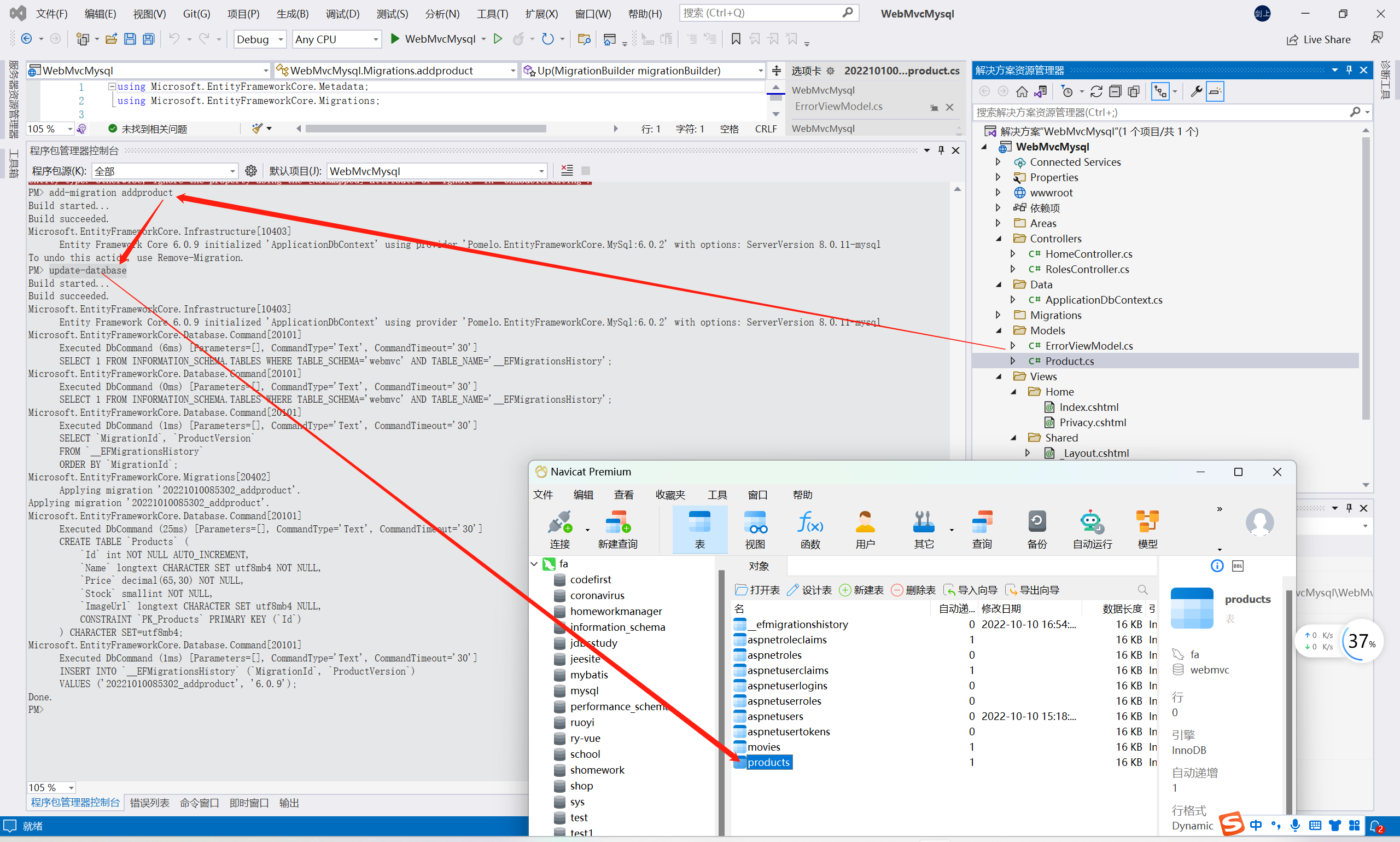Toggle preview selected items in Solution Explorer
The image size is (1400, 842).
pos(1215,91)
